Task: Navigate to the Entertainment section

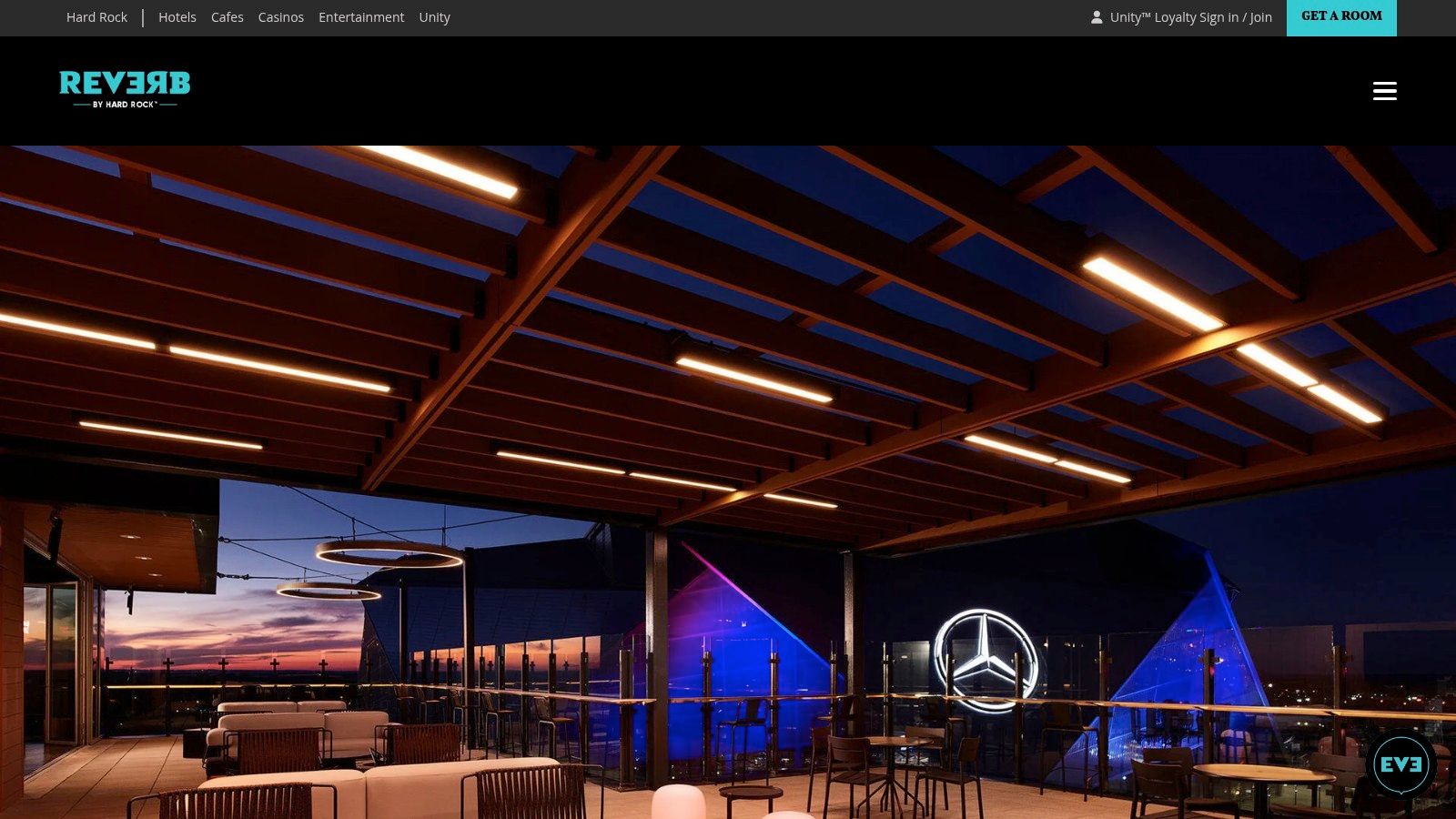Action: click(x=361, y=17)
